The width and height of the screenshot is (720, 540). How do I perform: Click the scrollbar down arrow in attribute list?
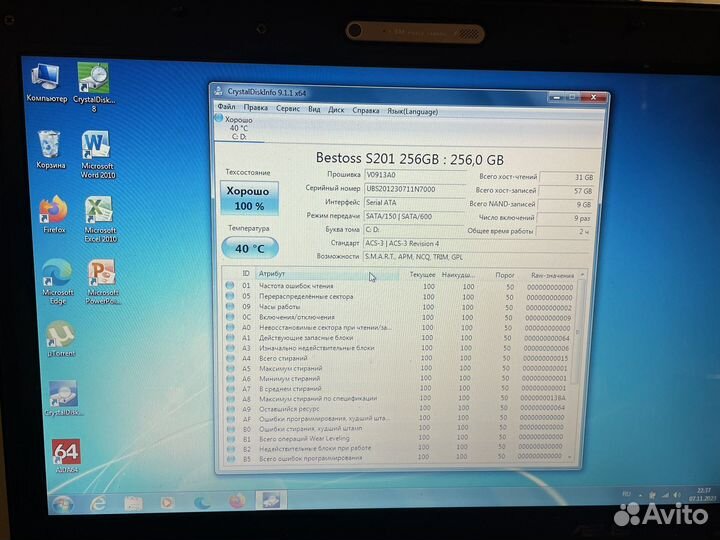(571, 457)
